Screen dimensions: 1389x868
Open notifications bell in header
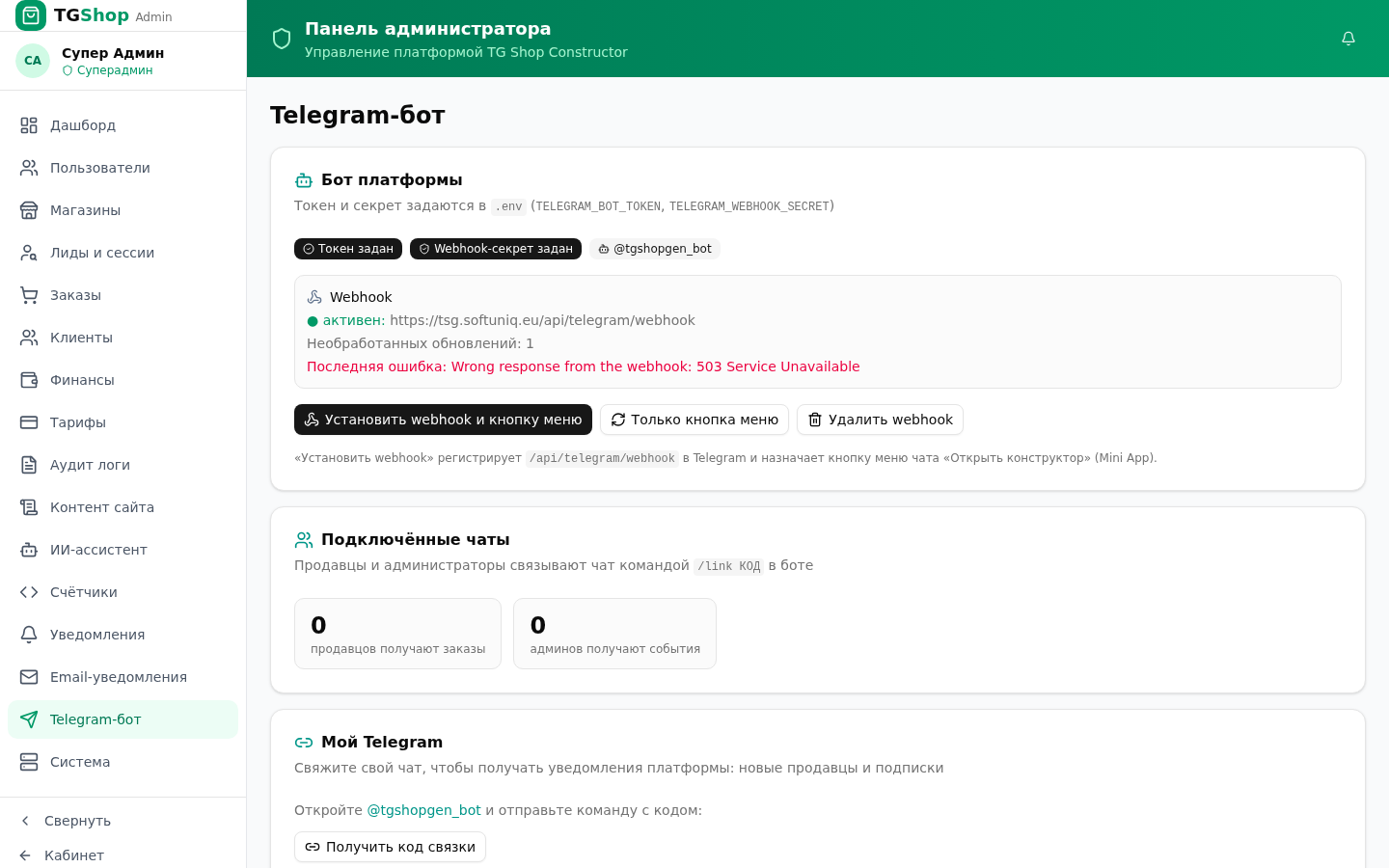tap(1348, 39)
